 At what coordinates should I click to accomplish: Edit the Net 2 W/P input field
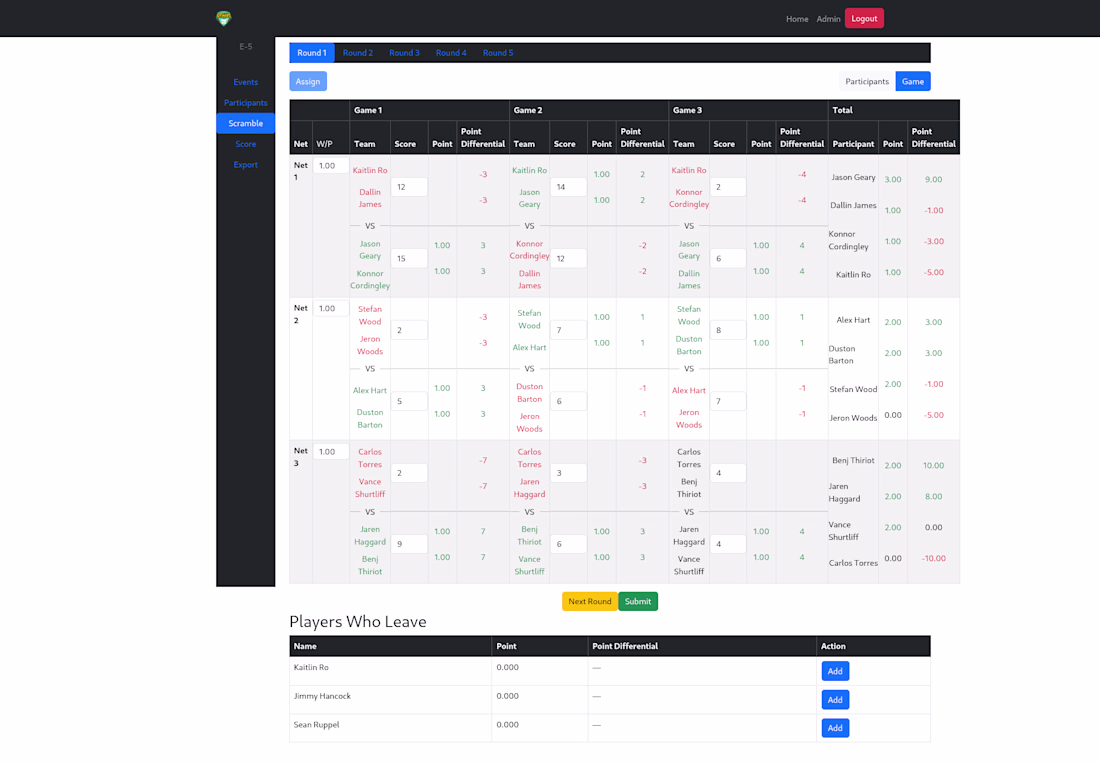330,309
